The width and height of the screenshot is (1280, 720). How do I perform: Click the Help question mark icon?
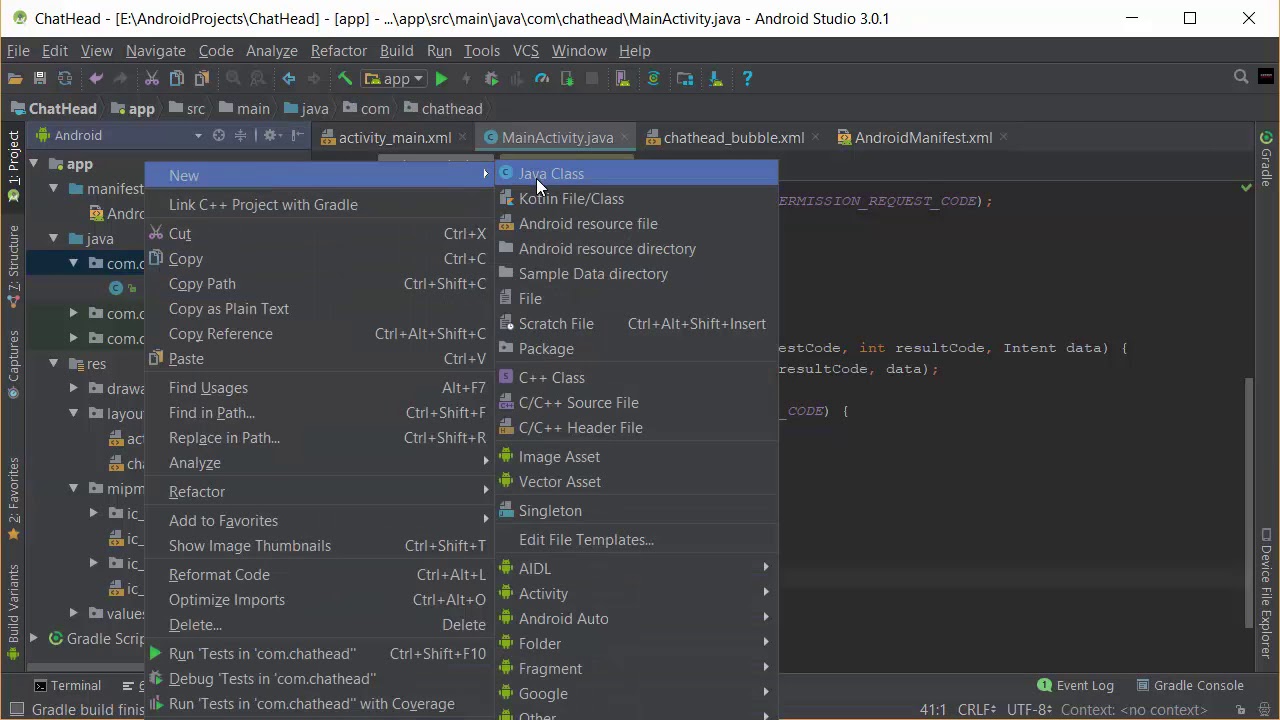747,78
